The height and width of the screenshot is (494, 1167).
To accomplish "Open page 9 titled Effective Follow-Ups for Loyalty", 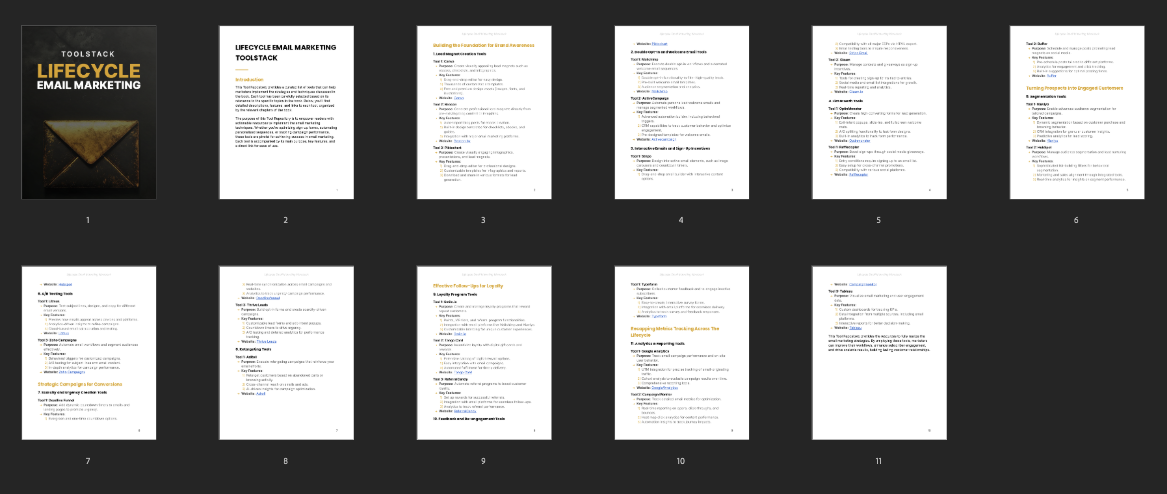I will tap(483, 352).
